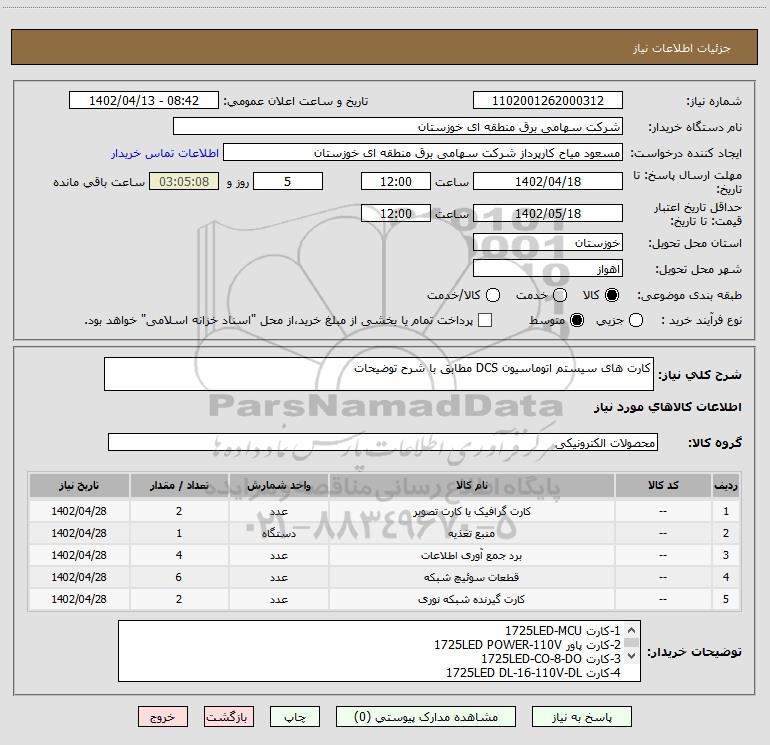Image resolution: width=770 pixels, height=745 pixels.
Task: Select row کارت گرافیک یا کارت تصویر
Action: [385, 511]
